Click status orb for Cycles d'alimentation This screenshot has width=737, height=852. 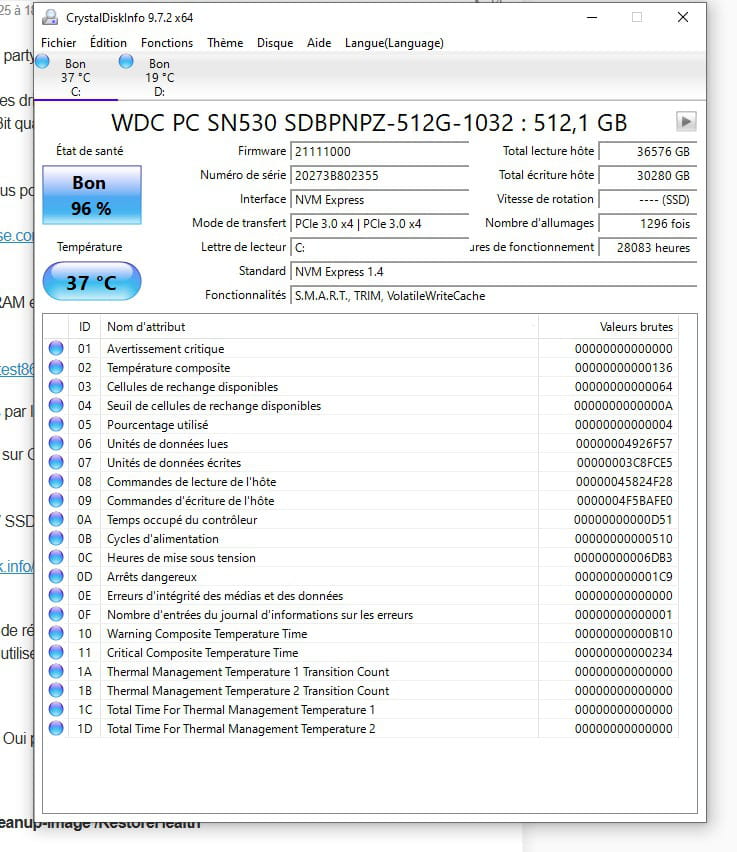tap(56, 539)
